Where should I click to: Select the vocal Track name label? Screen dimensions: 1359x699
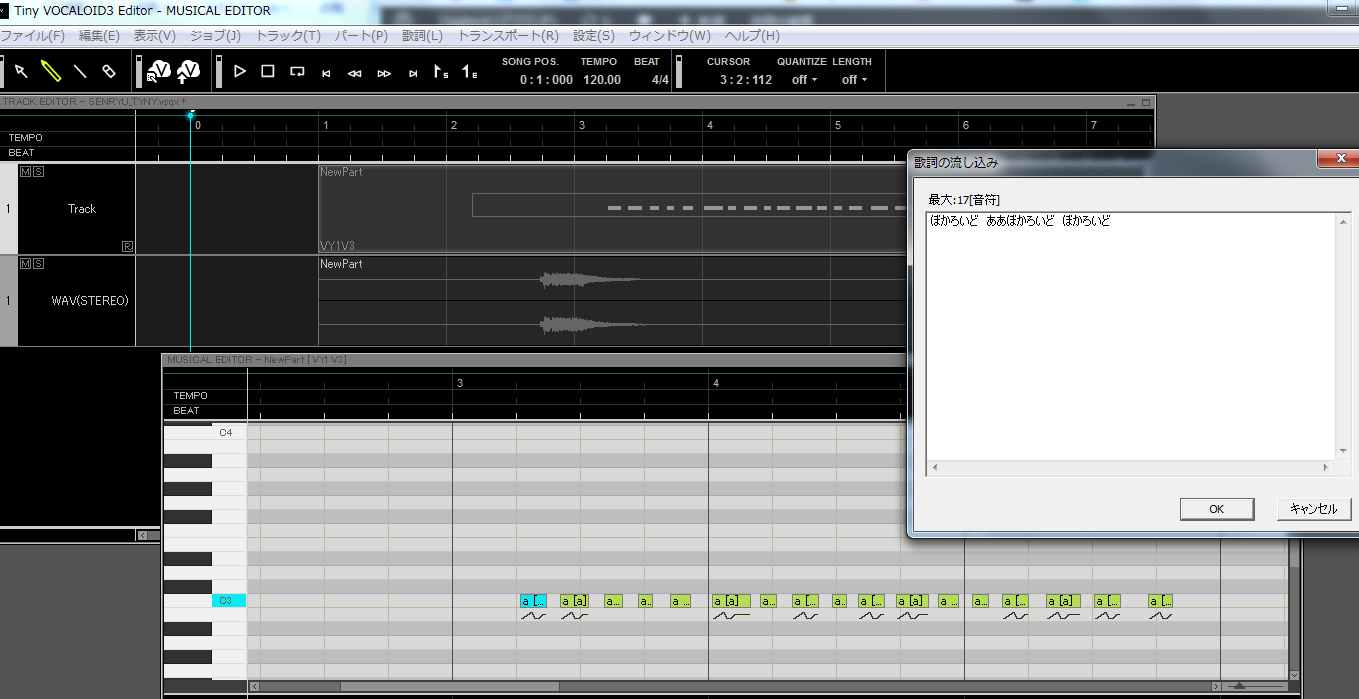tap(82, 209)
